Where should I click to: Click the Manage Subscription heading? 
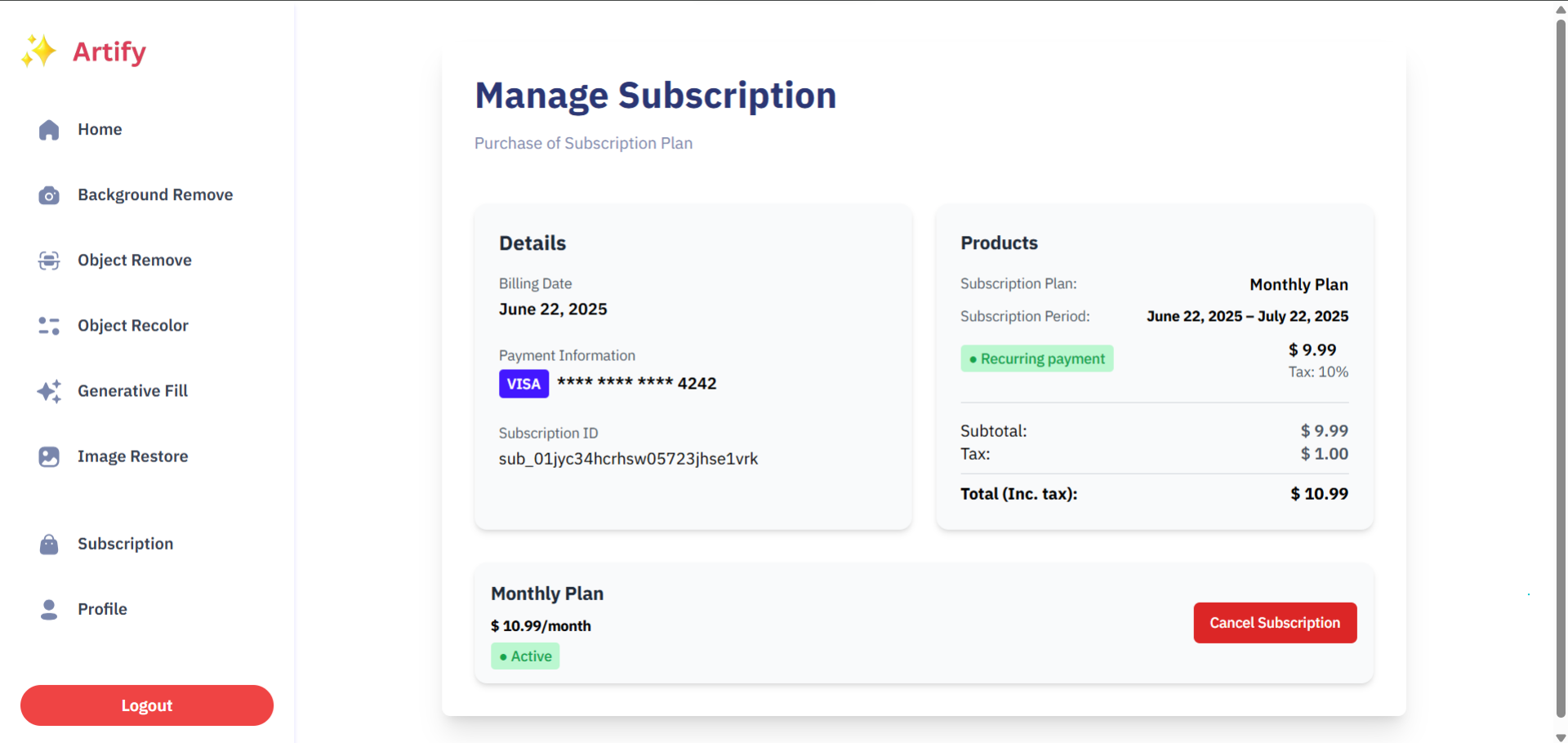tap(656, 96)
